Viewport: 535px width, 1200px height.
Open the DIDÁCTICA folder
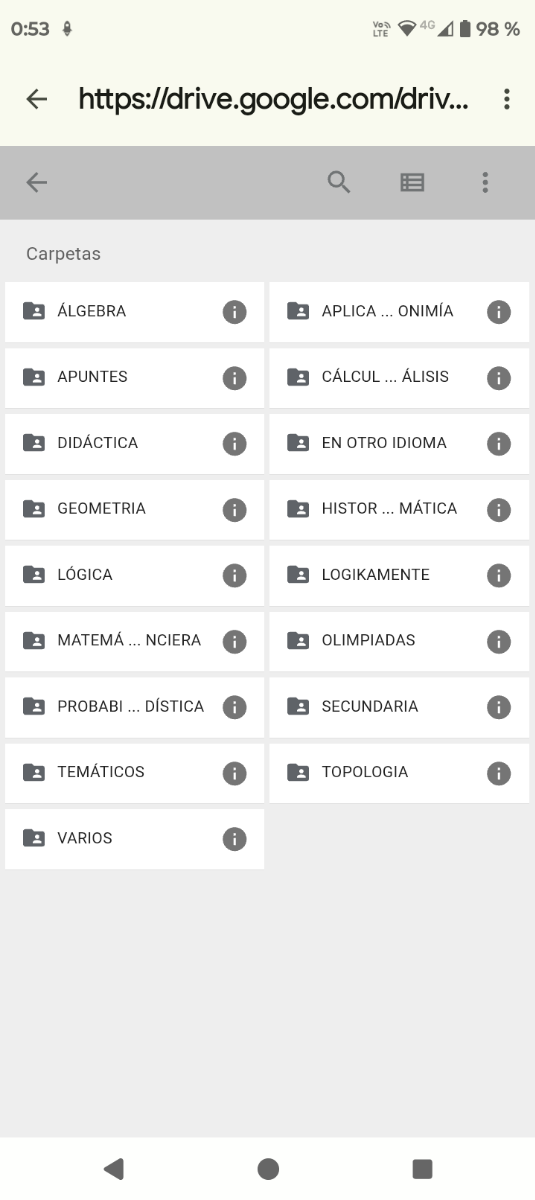[x=134, y=443]
